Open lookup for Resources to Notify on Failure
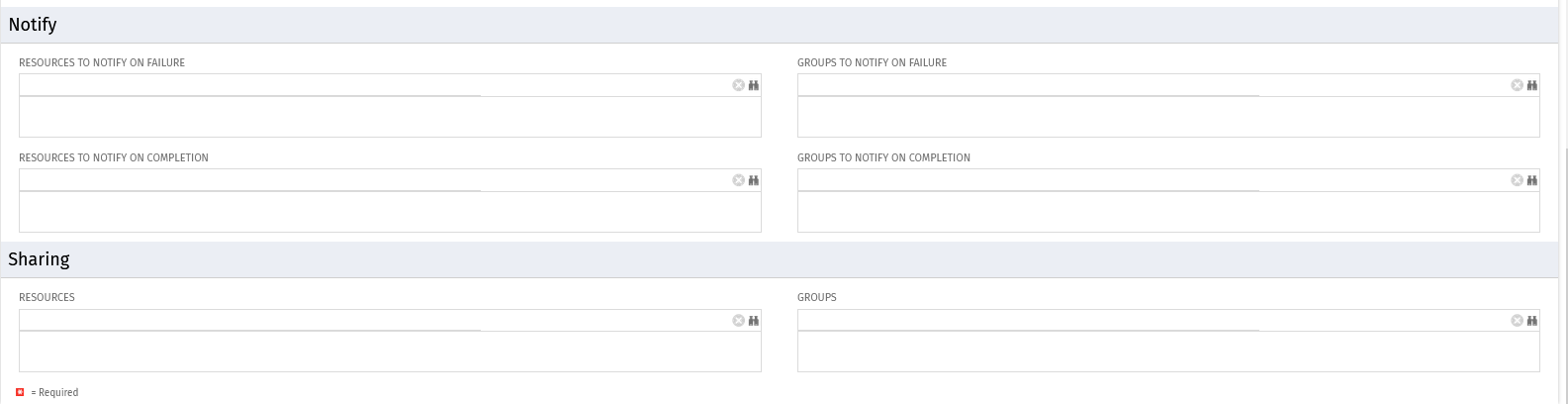The image size is (1568, 404). pyautogui.click(x=754, y=85)
